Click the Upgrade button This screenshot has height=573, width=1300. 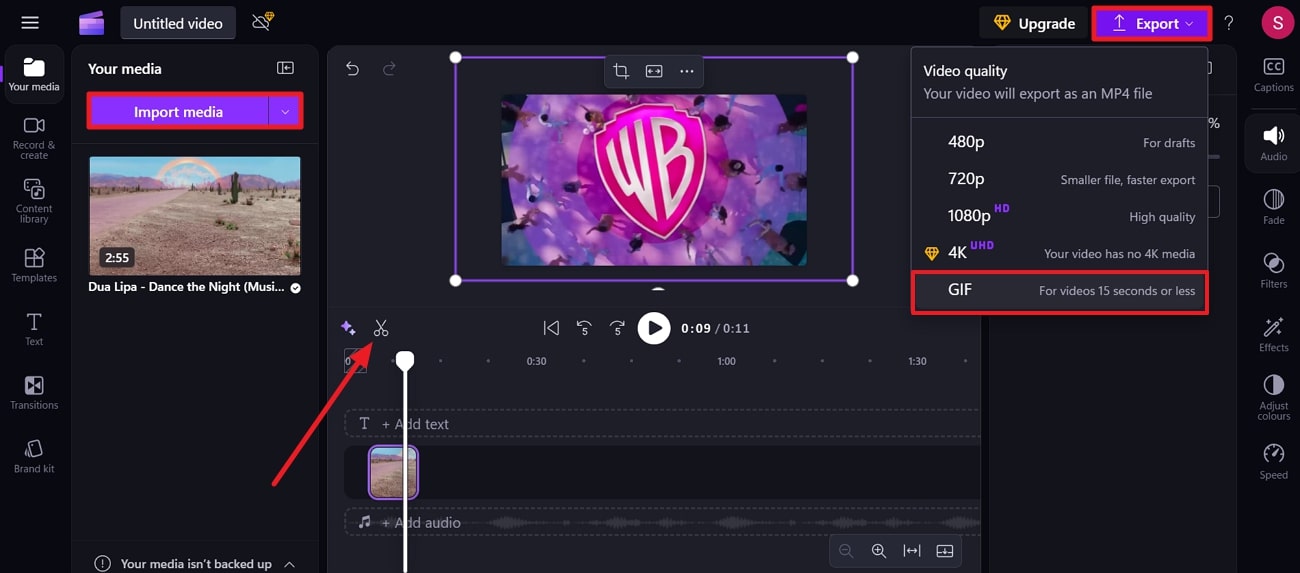click(1034, 23)
